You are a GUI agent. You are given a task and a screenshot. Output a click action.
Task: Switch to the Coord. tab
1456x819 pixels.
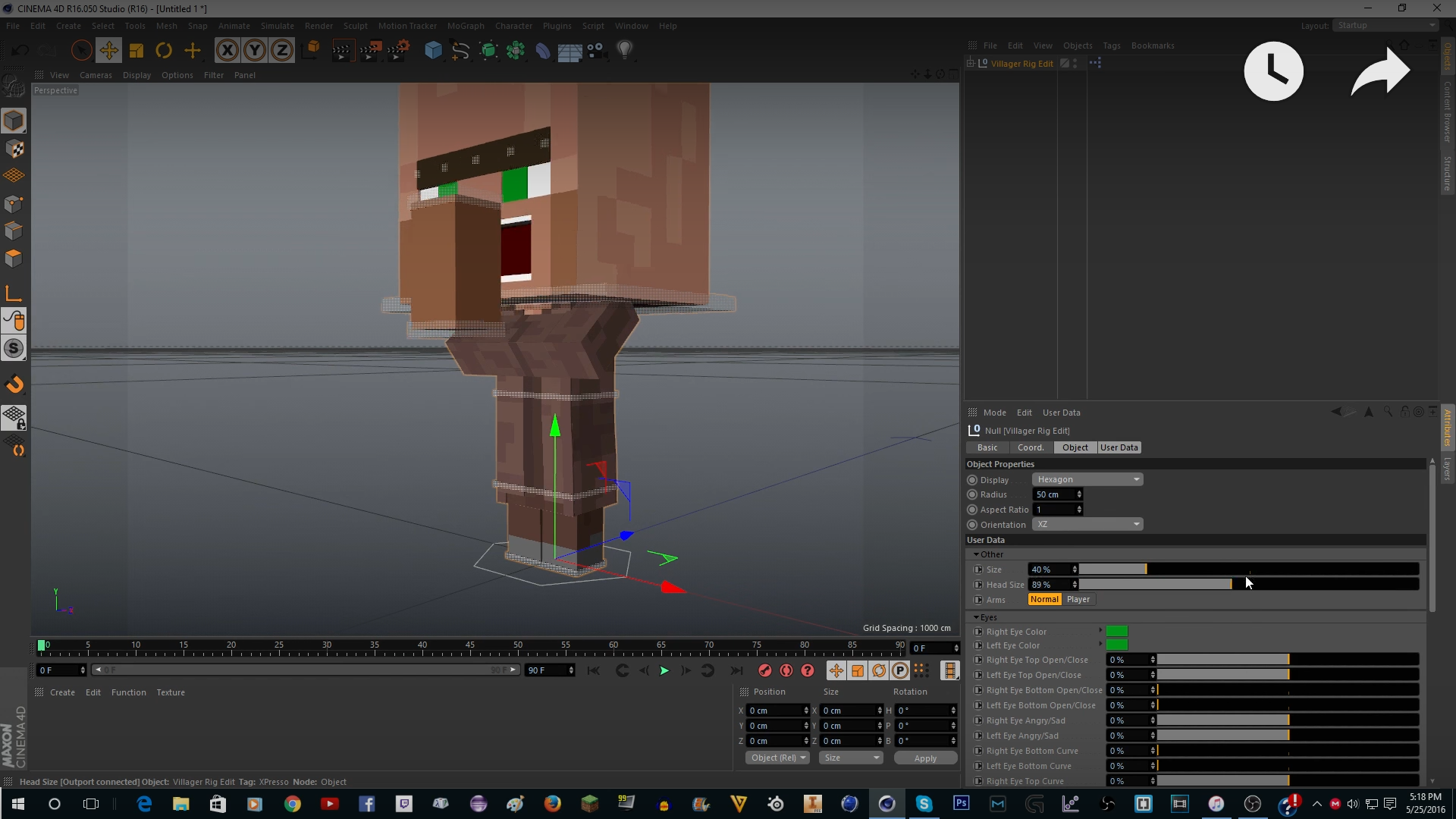tap(1031, 447)
